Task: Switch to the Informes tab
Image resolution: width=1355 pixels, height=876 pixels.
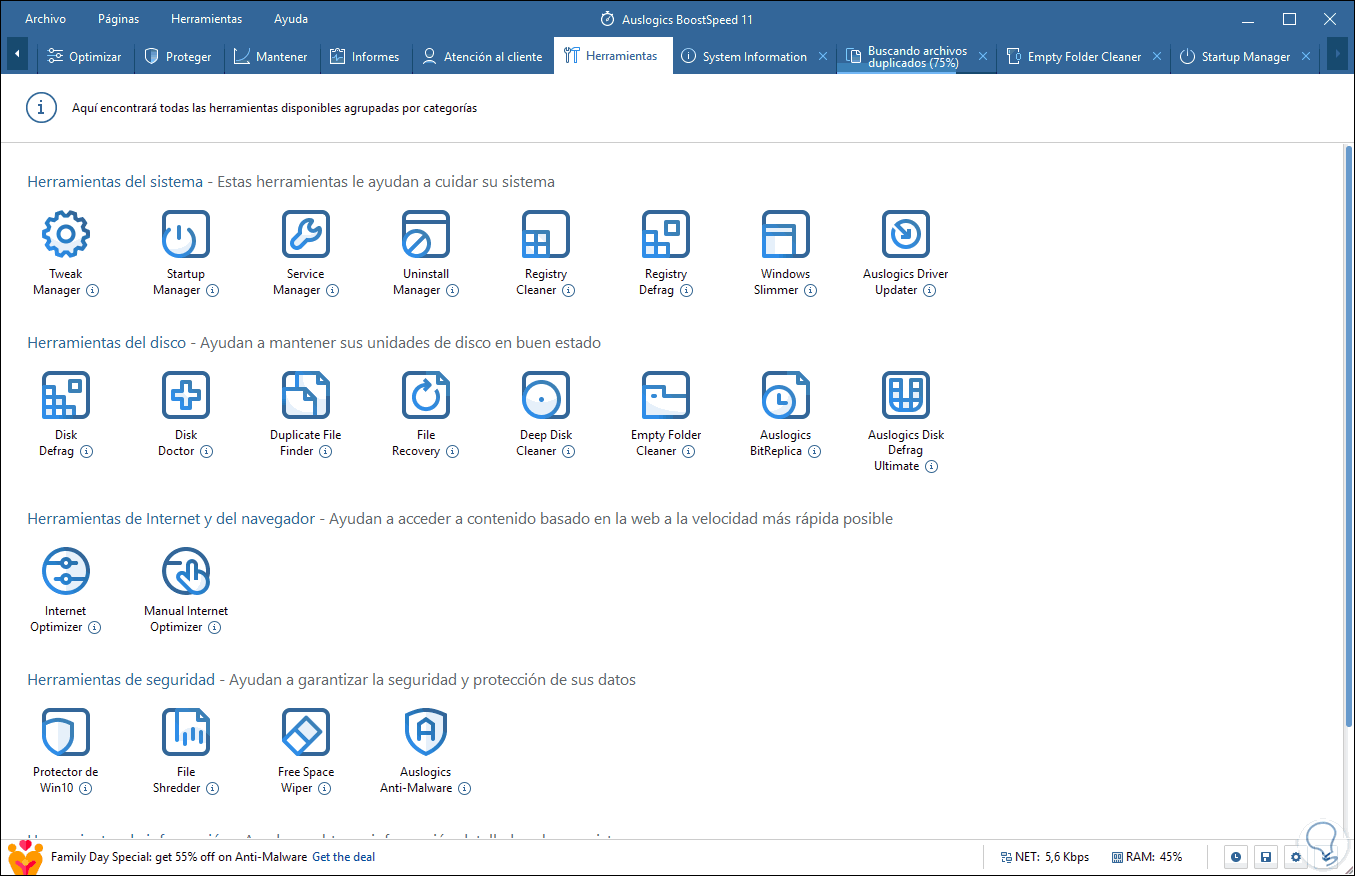Action: [x=364, y=57]
